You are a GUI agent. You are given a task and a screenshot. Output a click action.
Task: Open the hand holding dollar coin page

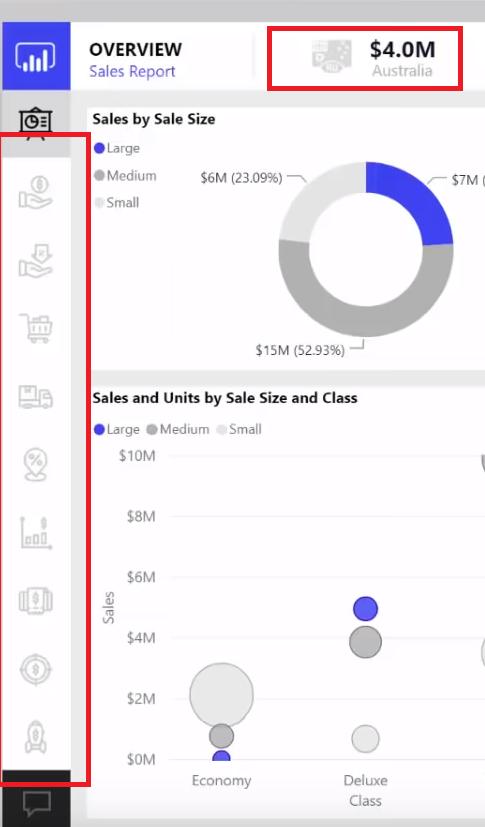(x=35, y=193)
